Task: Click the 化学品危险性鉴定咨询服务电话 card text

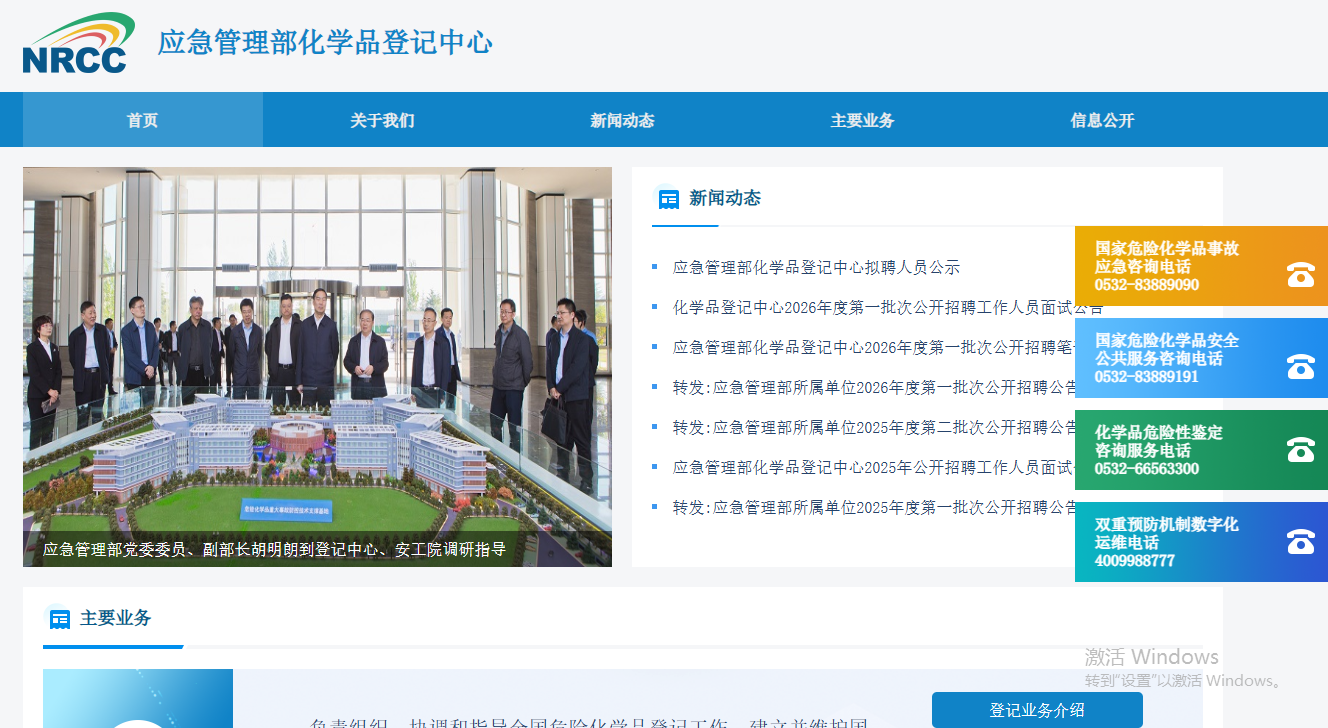Action: 1158,441
